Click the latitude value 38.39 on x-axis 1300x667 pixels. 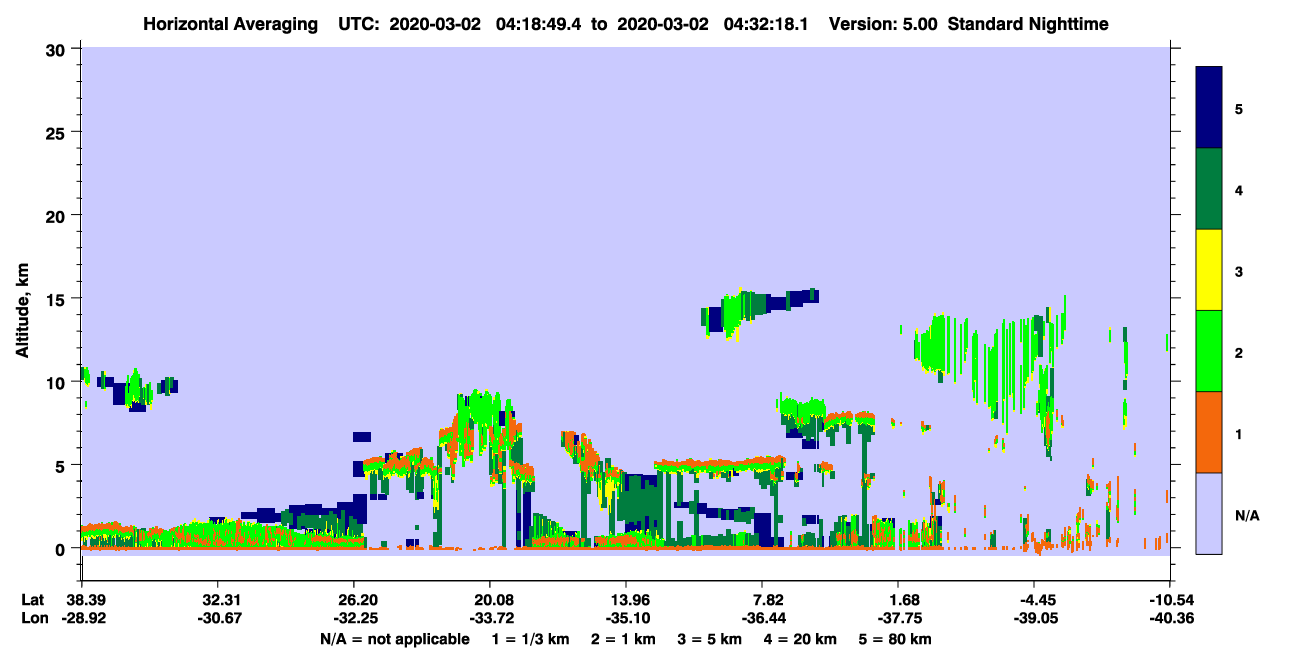click(82, 599)
